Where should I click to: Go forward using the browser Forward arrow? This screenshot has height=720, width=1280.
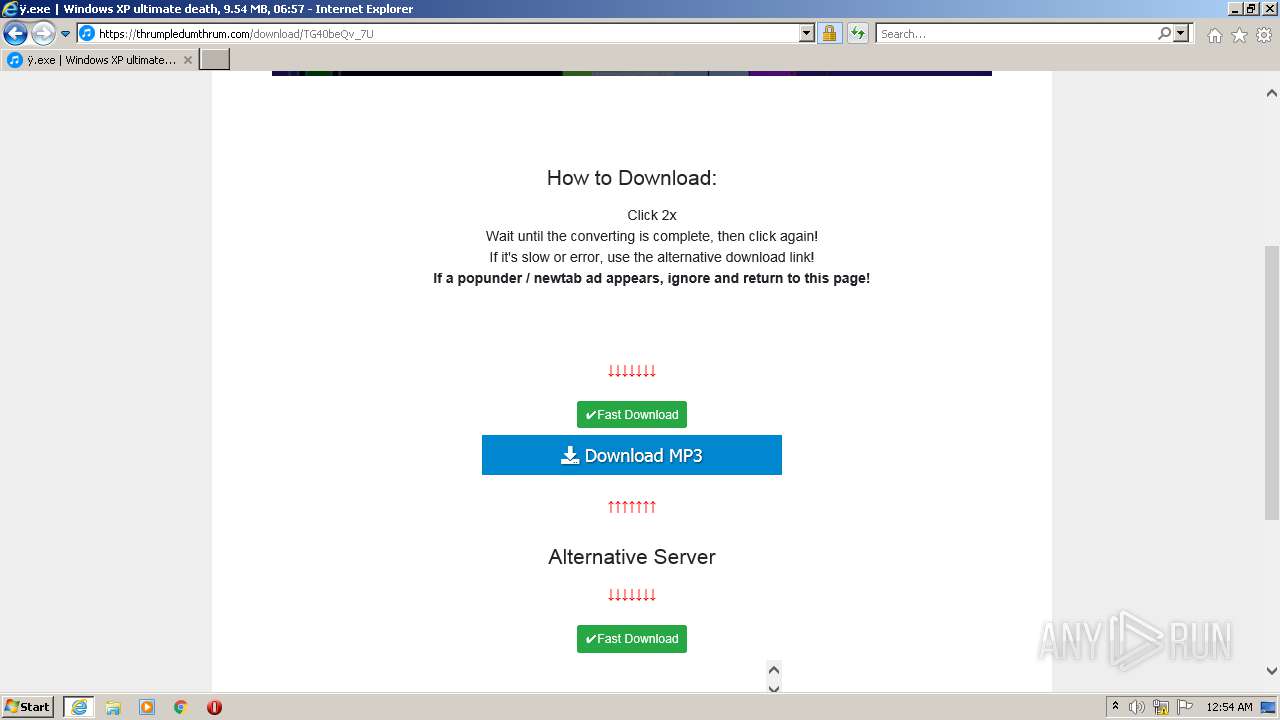click(x=43, y=34)
